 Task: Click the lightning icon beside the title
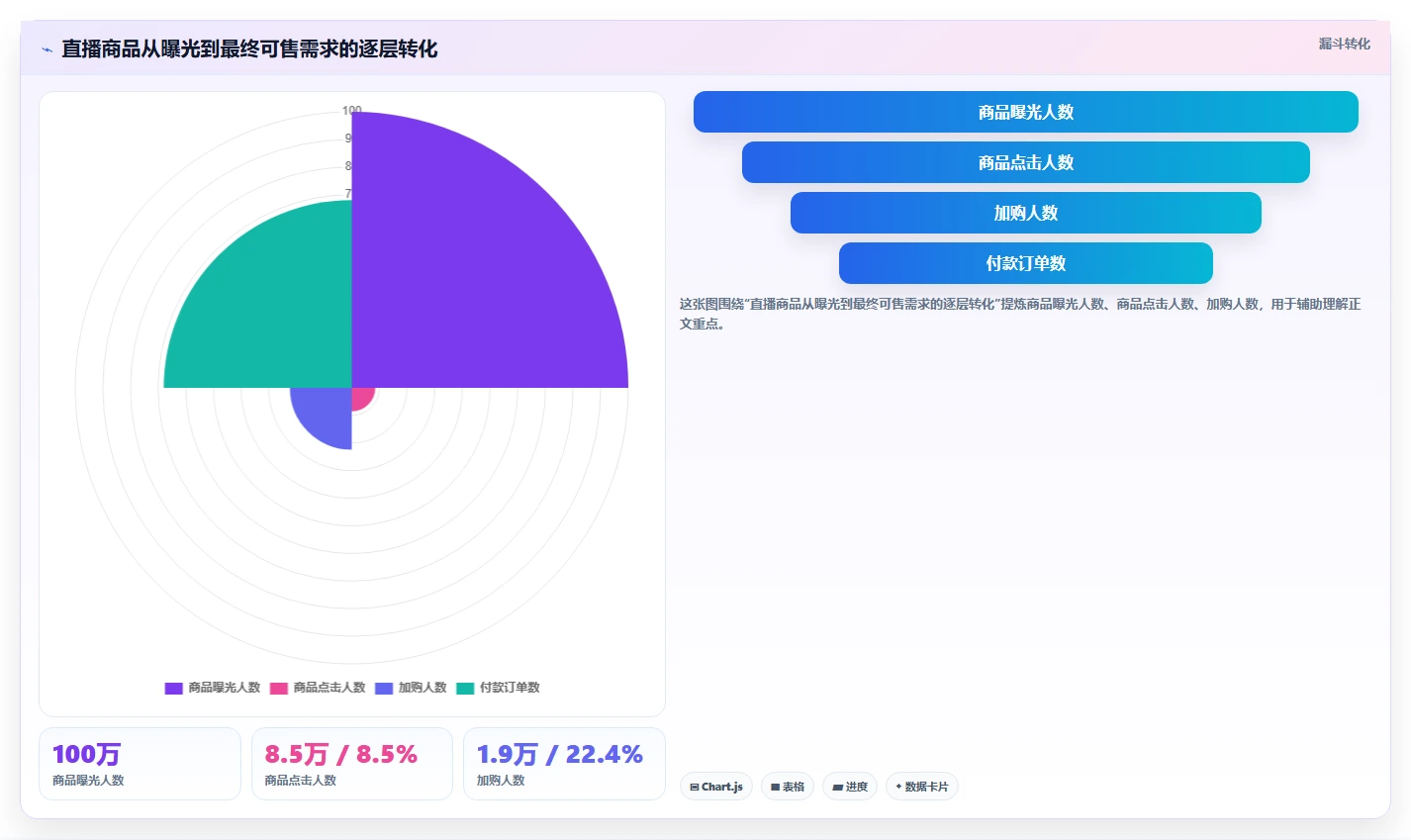47,49
